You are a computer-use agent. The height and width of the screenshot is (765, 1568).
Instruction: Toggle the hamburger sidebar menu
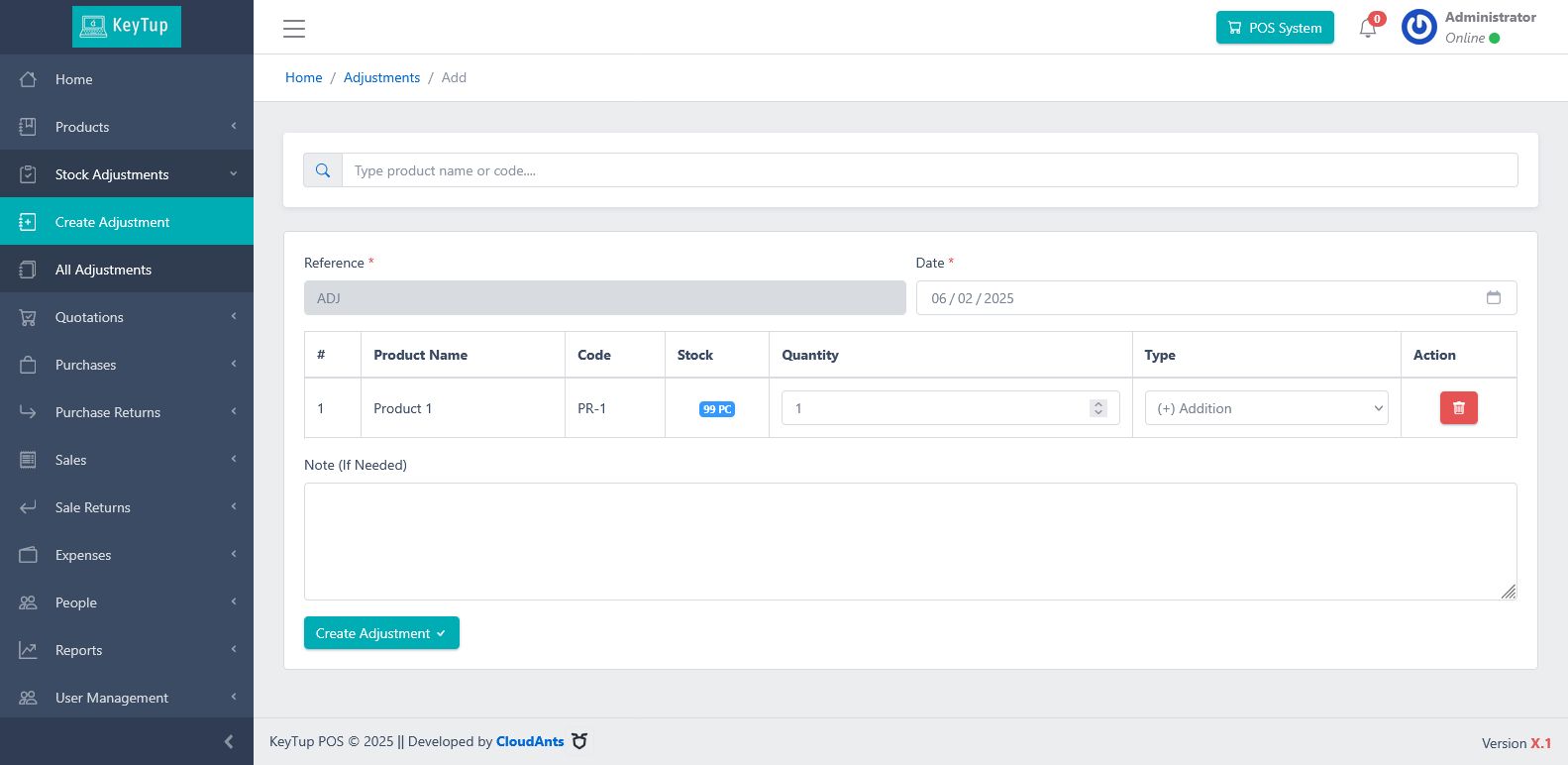[294, 29]
